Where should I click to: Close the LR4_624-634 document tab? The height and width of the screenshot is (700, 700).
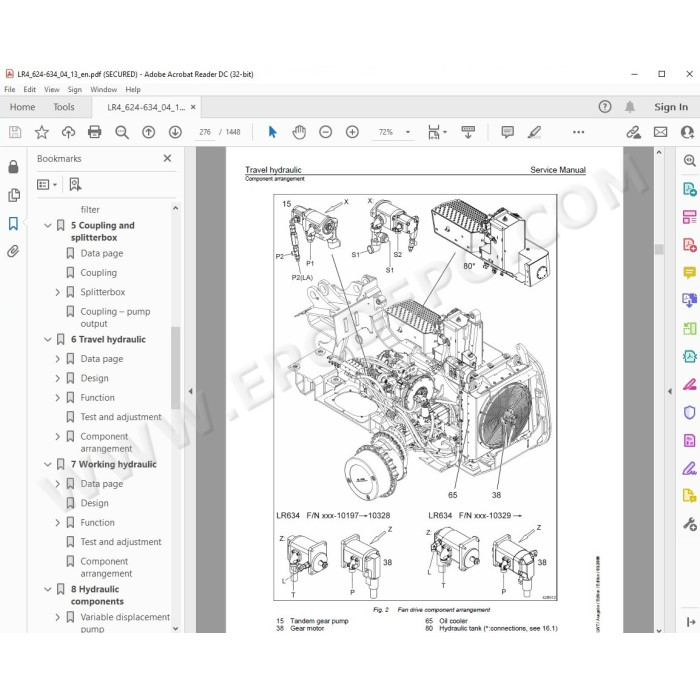click(x=193, y=107)
